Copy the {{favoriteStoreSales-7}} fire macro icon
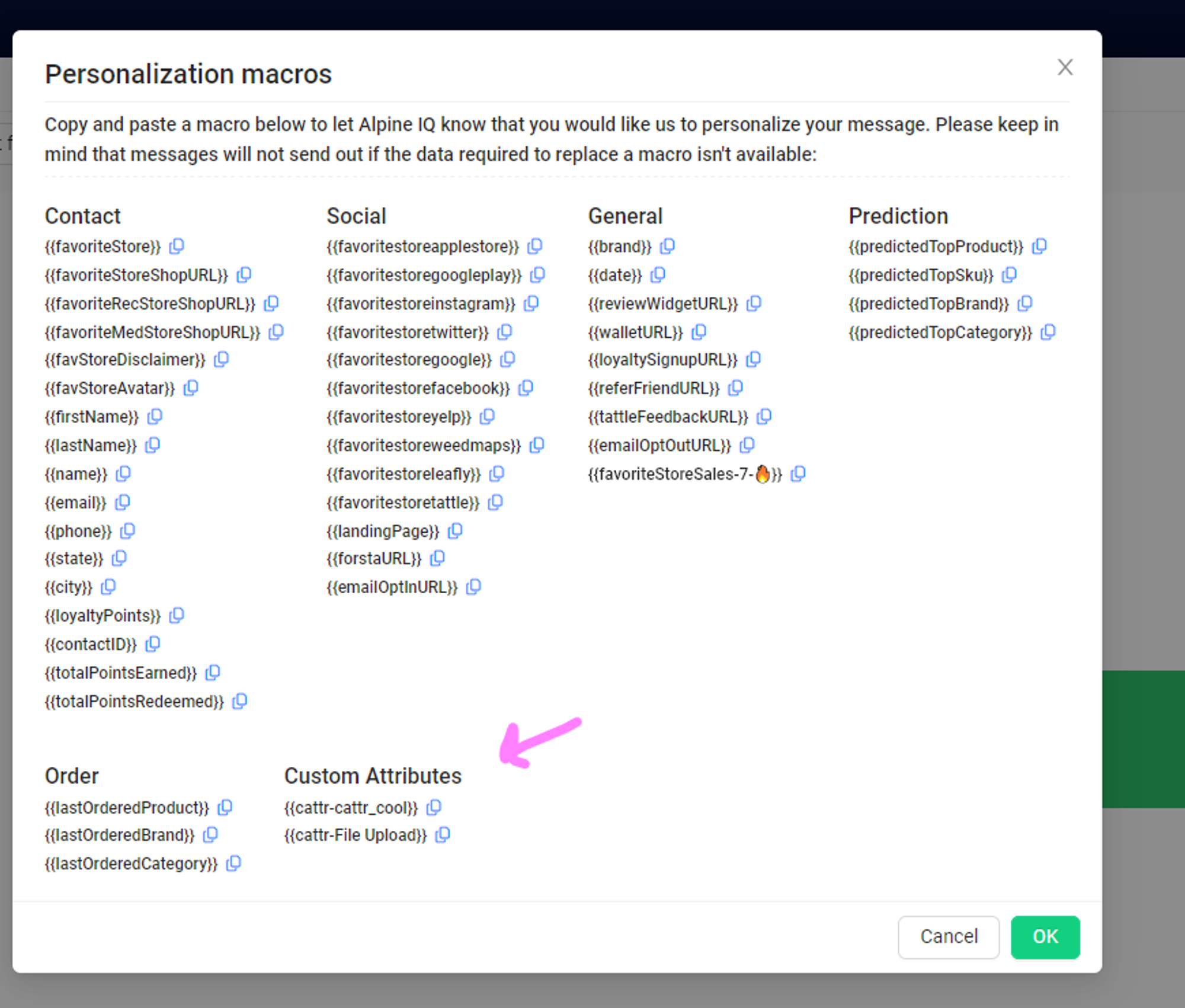The width and height of the screenshot is (1185, 1008). pos(798,474)
